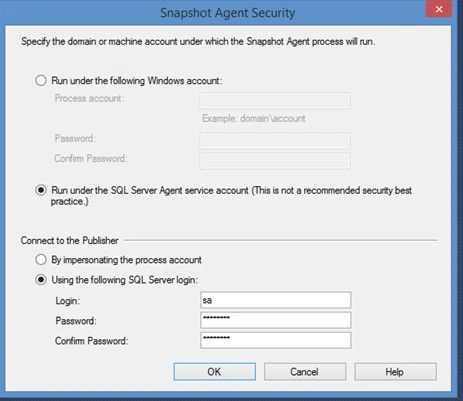Viewport: 463px width, 401px height.
Task: Choose By impersonating the process account
Action: (x=41, y=260)
